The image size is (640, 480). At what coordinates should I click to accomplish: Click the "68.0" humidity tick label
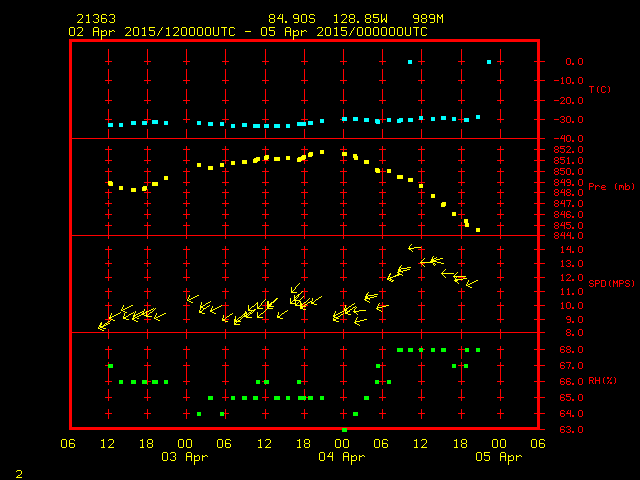tap(571, 350)
